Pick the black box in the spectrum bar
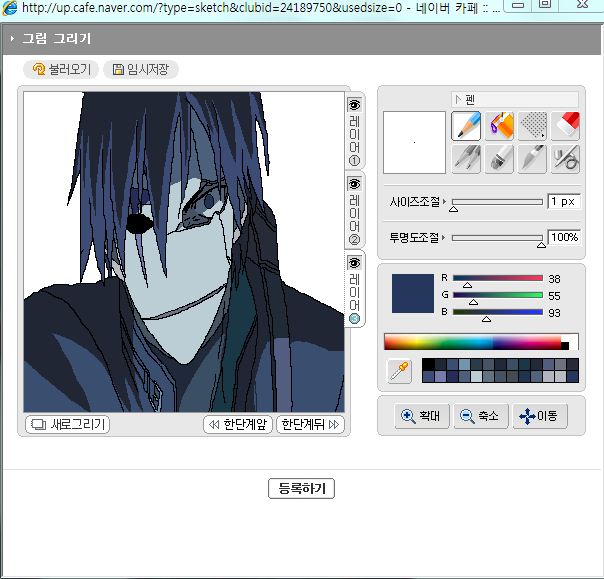This screenshot has width=604, height=579. tap(565, 346)
